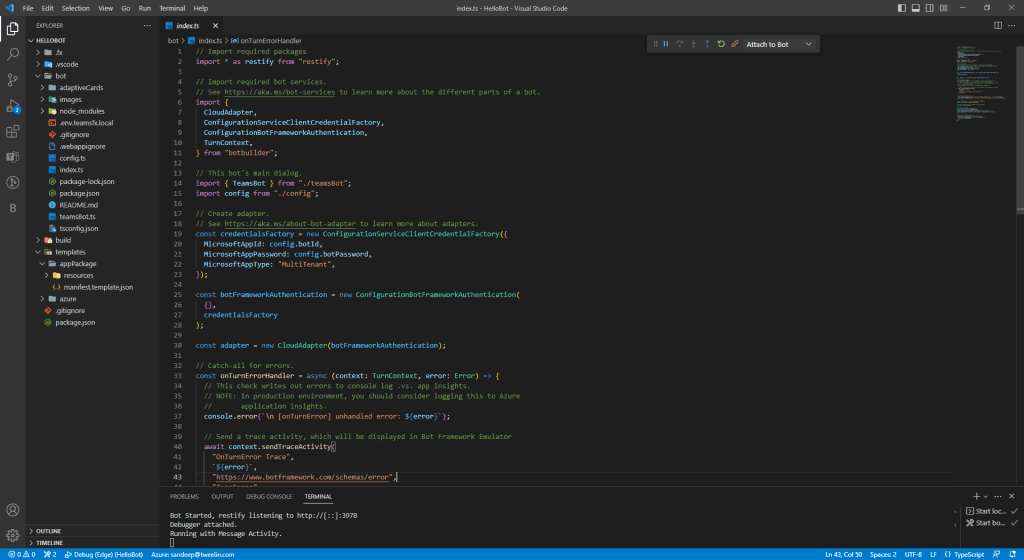Open the File menu
Image resolution: width=1024 pixels, height=560 pixels.
[28, 8]
